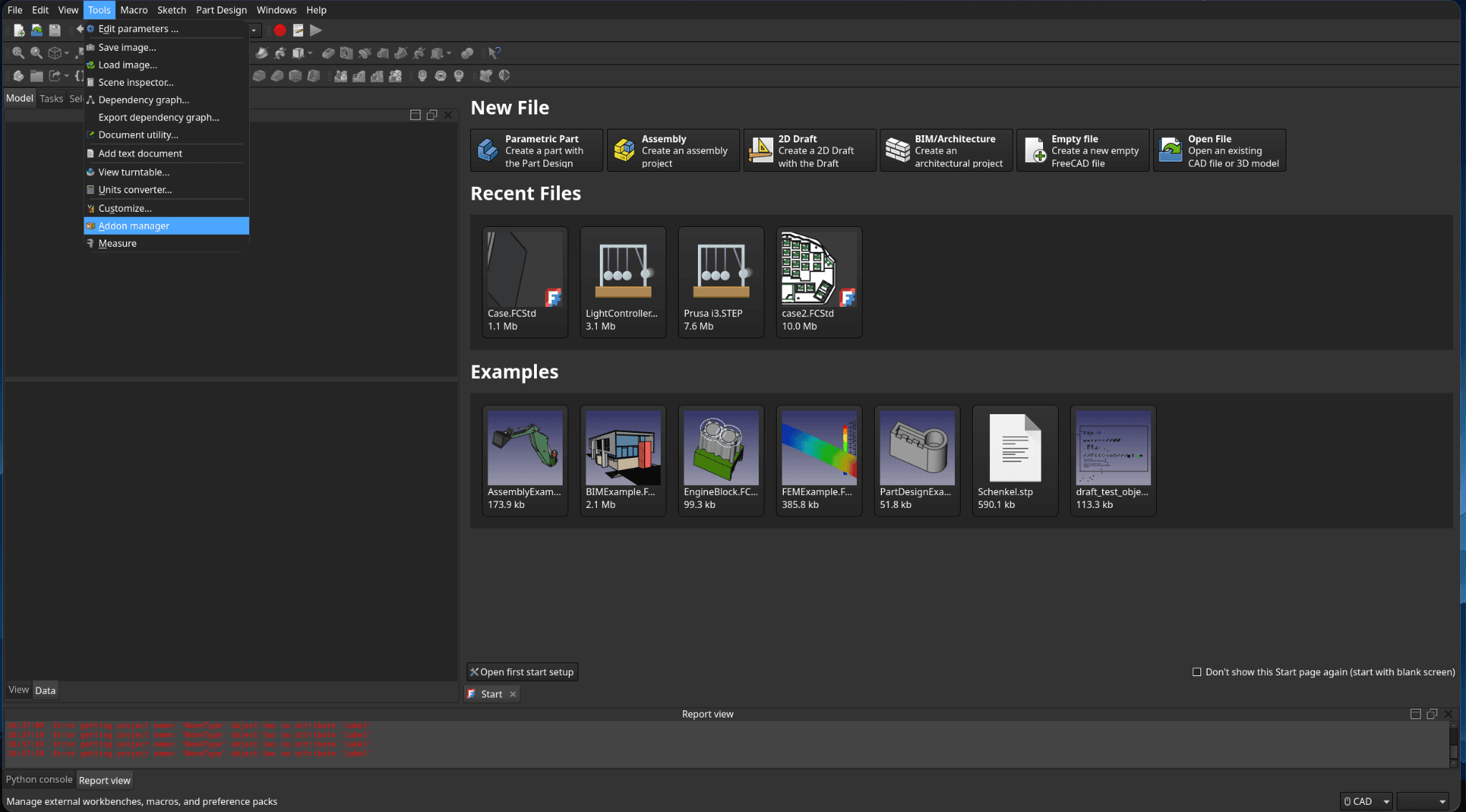This screenshot has width=1466, height=812.
Task: Open the Make Link dropdown arrow
Action: [67, 76]
